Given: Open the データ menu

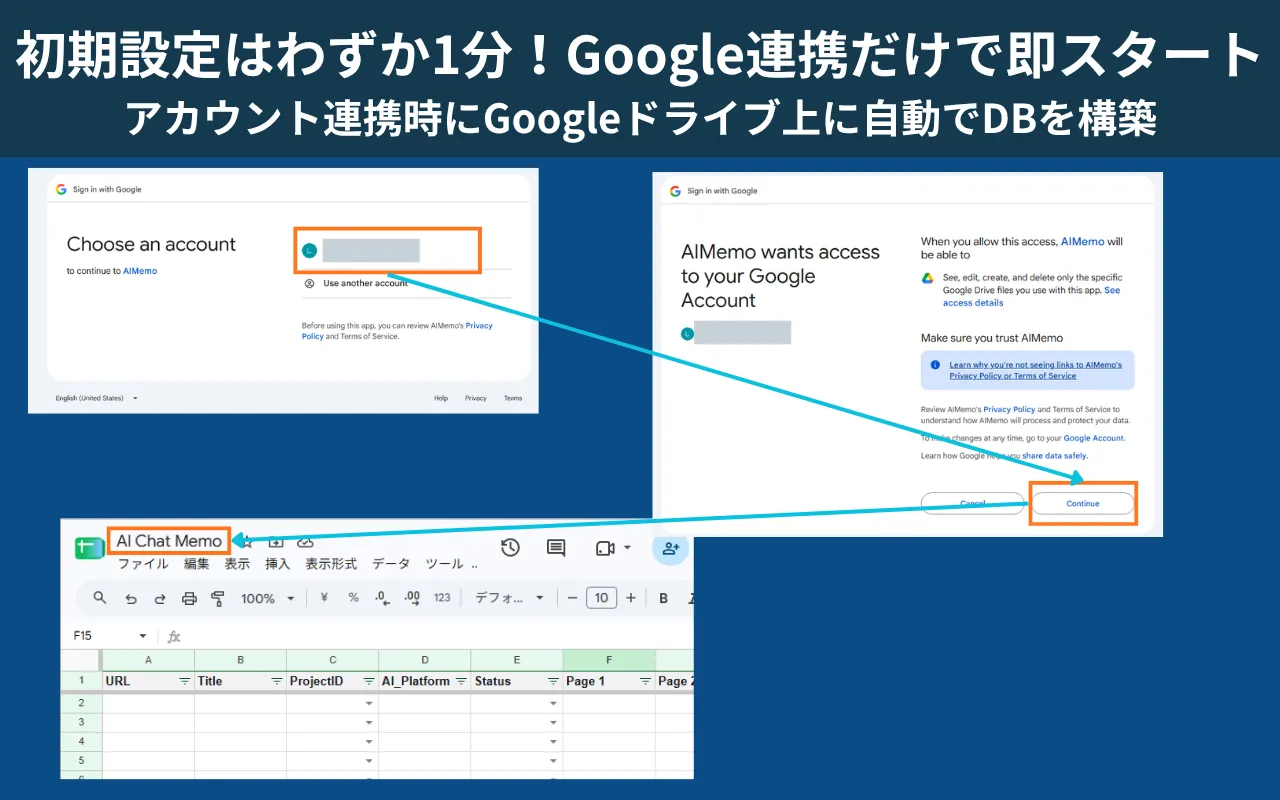Looking at the screenshot, I should point(391,564).
